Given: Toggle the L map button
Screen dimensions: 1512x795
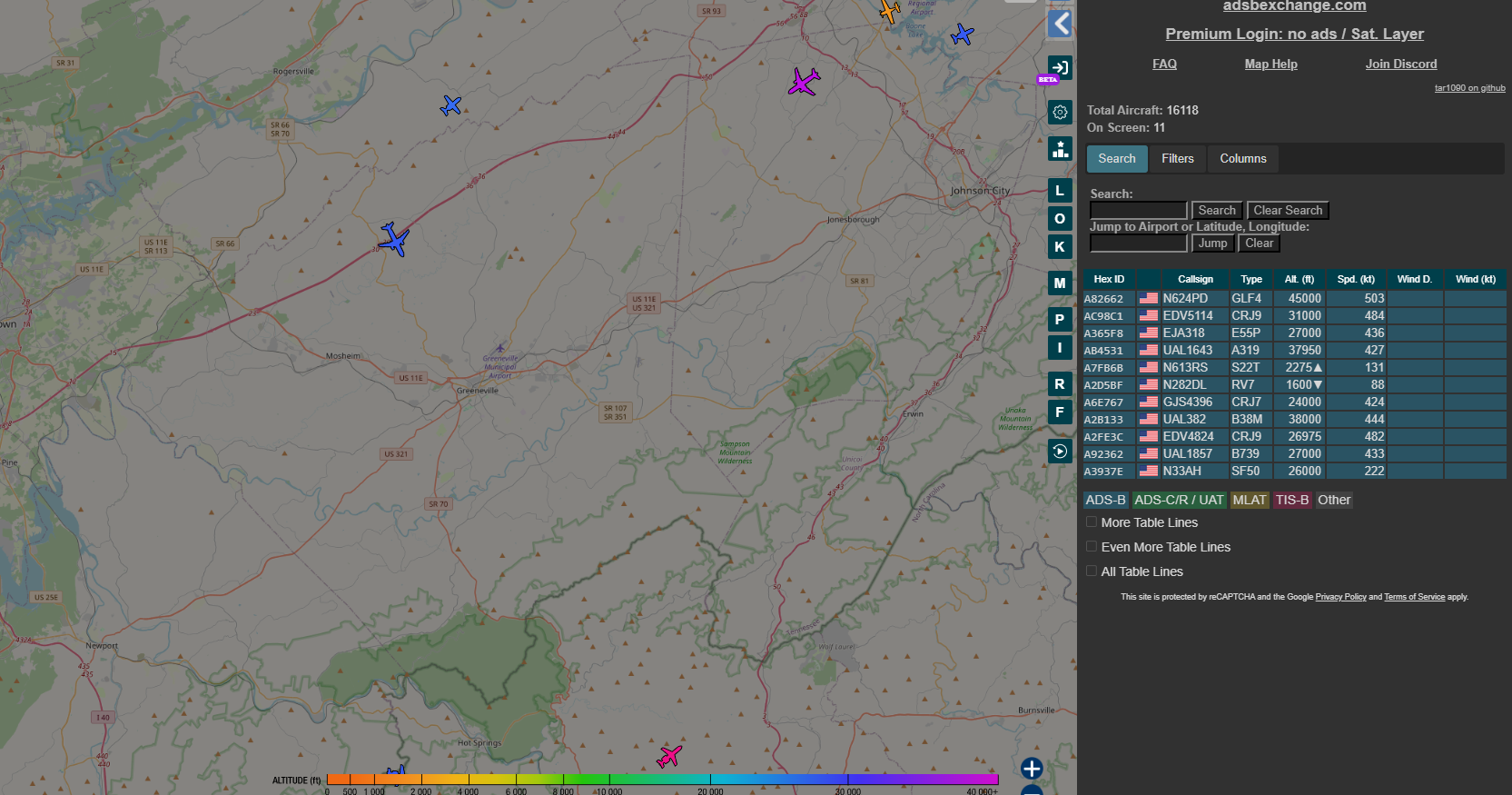Looking at the screenshot, I should coord(1060,191).
